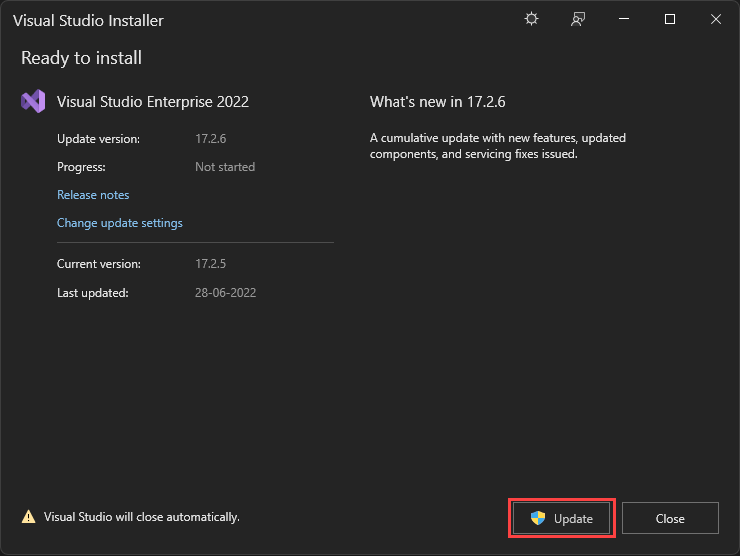Click the yellow warning triangle icon
The width and height of the screenshot is (740, 556).
(29, 517)
